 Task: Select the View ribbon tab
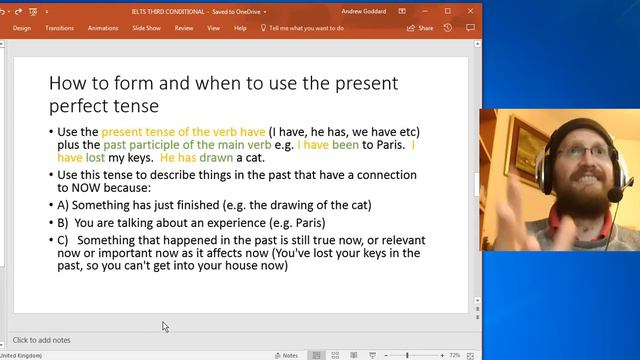click(213, 28)
